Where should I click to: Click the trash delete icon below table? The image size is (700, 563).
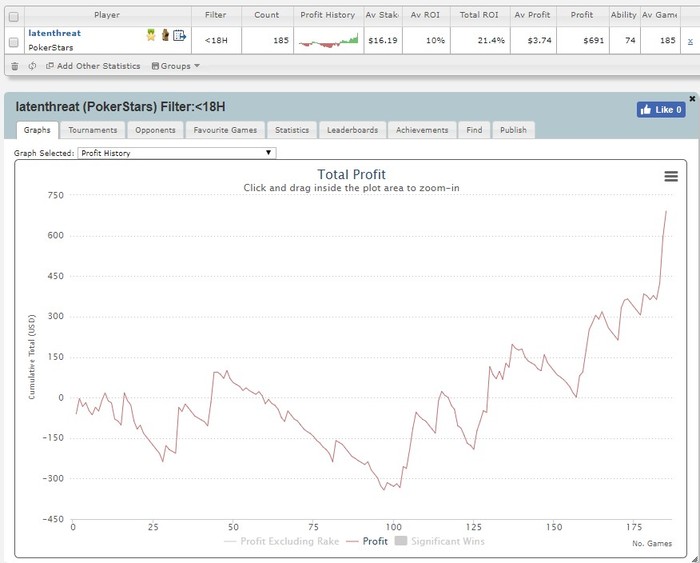coord(15,66)
